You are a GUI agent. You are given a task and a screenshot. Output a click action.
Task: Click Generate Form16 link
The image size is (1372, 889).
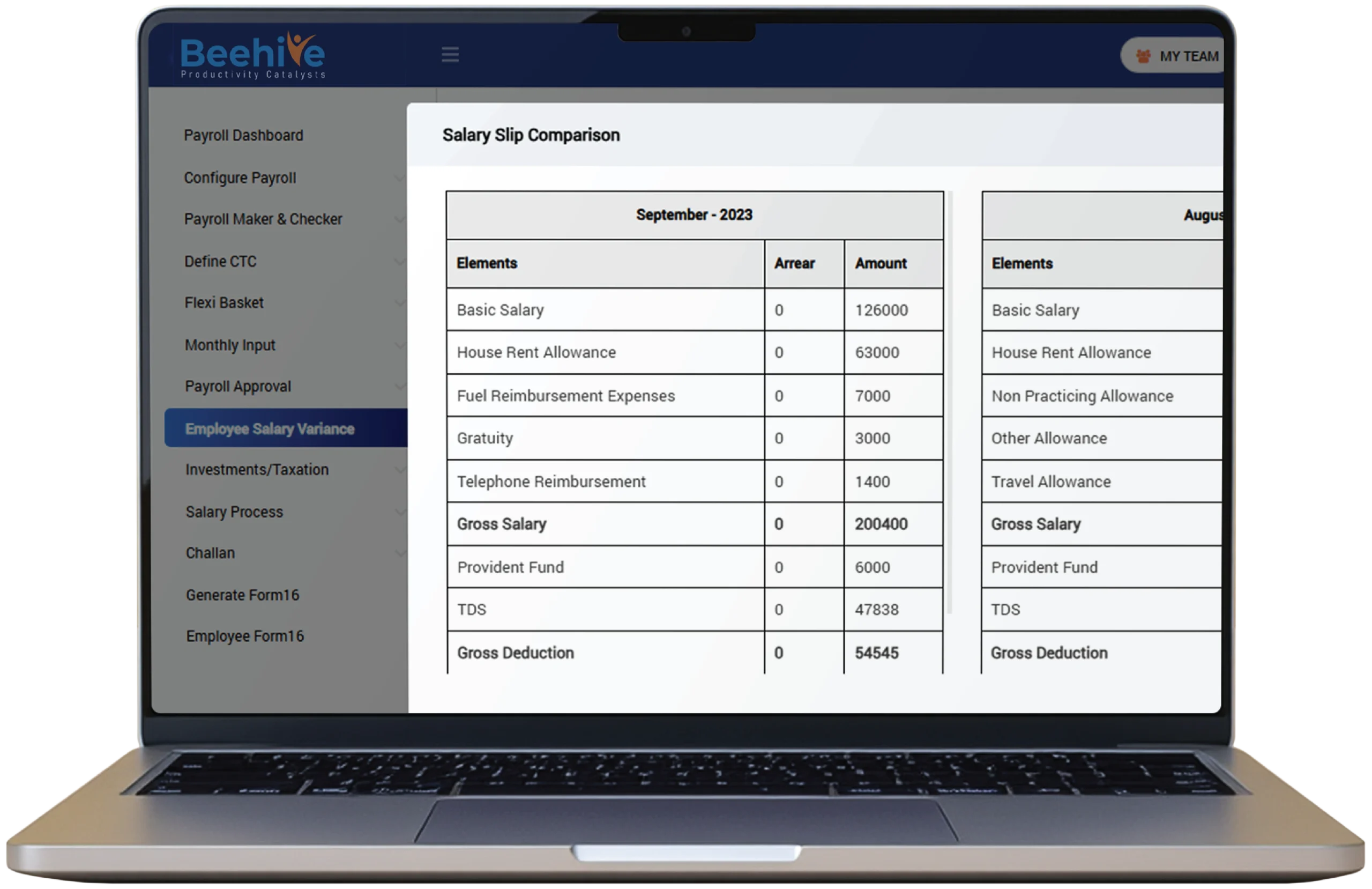[242, 595]
